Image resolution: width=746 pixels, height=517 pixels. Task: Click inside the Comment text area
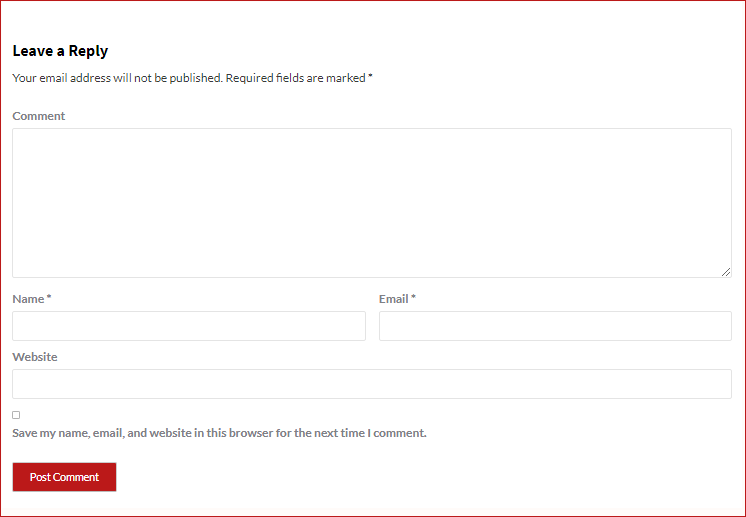coord(371,202)
